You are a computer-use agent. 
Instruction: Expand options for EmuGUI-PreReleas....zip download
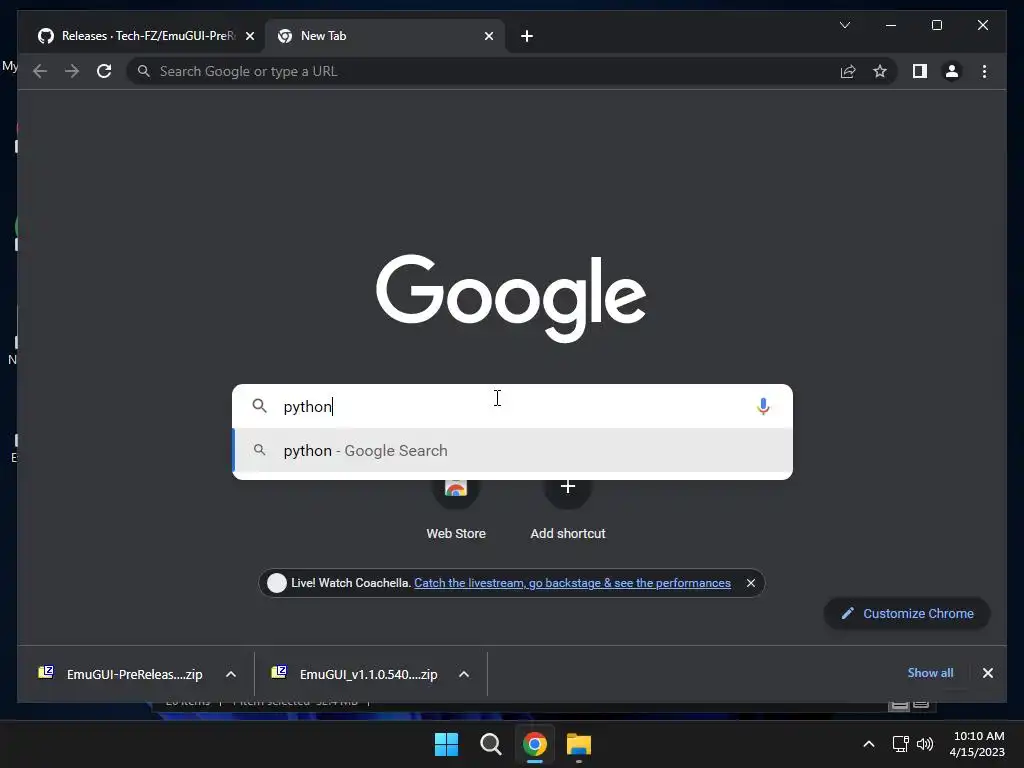pos(231,674)
